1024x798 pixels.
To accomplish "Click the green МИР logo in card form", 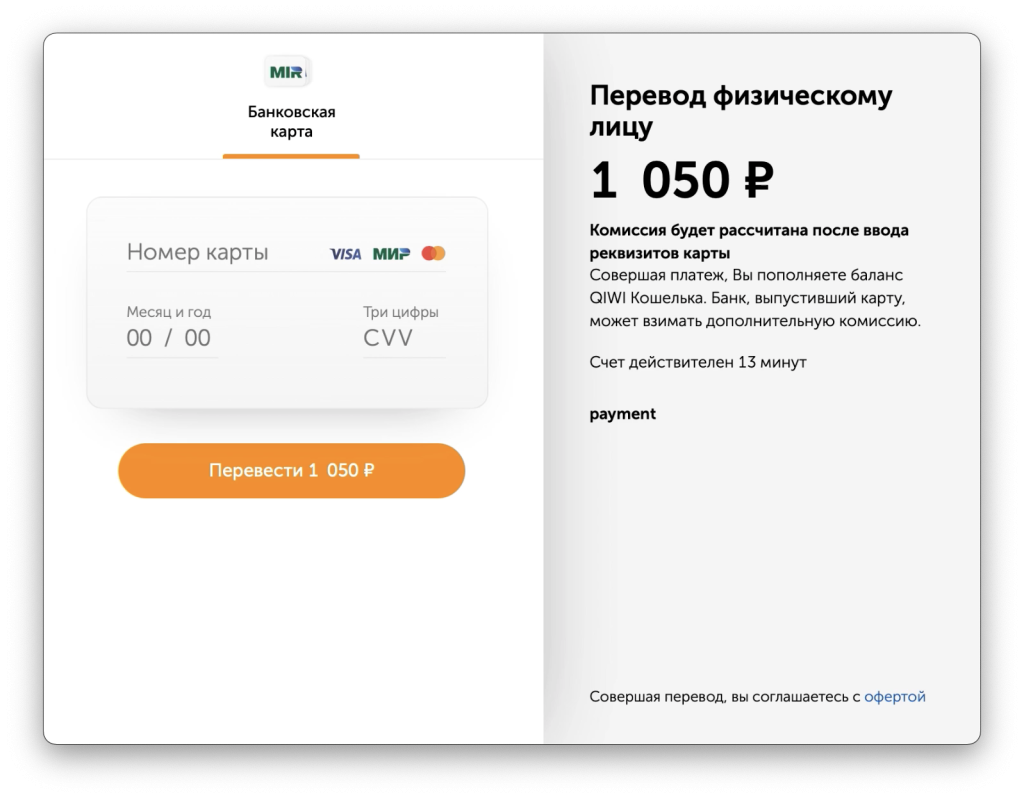I will point(391,254).
